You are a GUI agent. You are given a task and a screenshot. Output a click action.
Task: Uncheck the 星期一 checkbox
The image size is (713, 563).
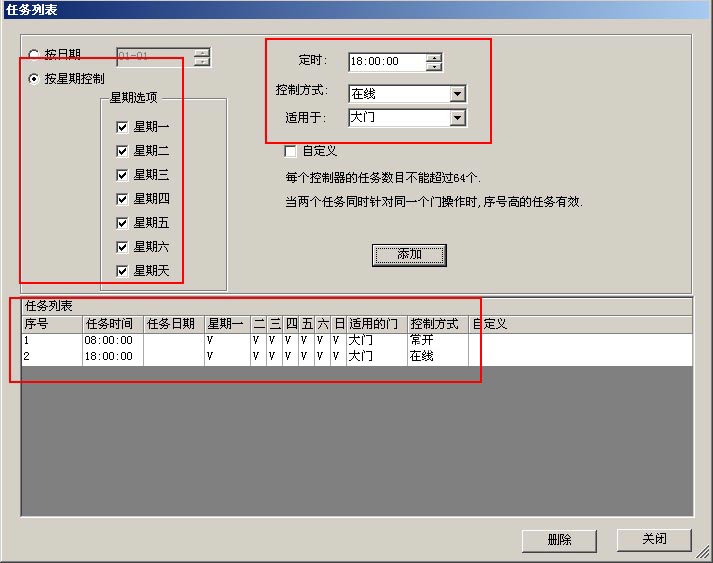(122, 127)
